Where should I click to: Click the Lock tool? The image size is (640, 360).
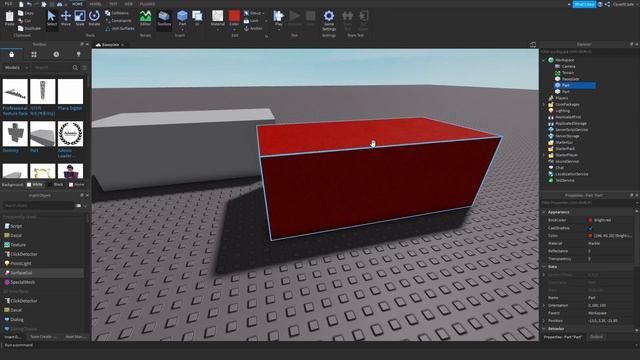point(251,21)
